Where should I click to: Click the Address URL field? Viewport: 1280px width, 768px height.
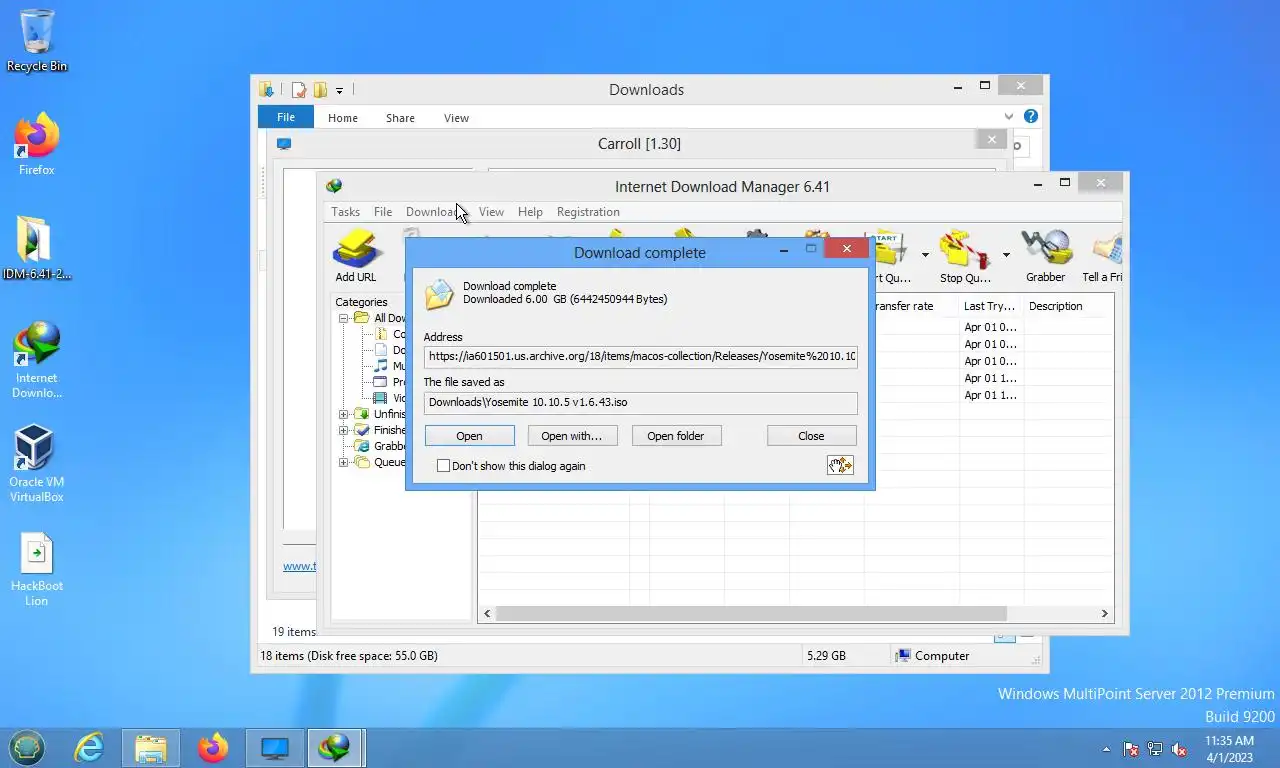(640, 356)
